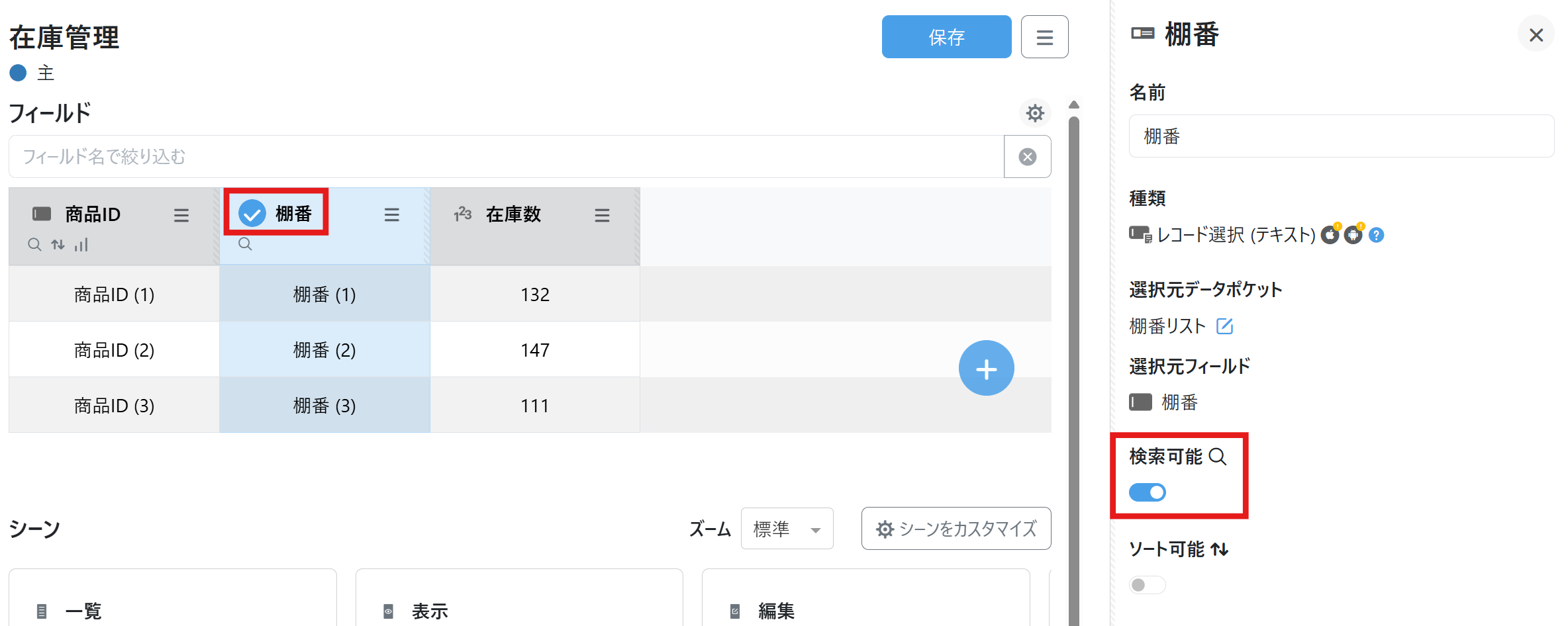Open the 商品ID column menu
Viewport: 1568px width, 626px height.
(x=181, y=215)
